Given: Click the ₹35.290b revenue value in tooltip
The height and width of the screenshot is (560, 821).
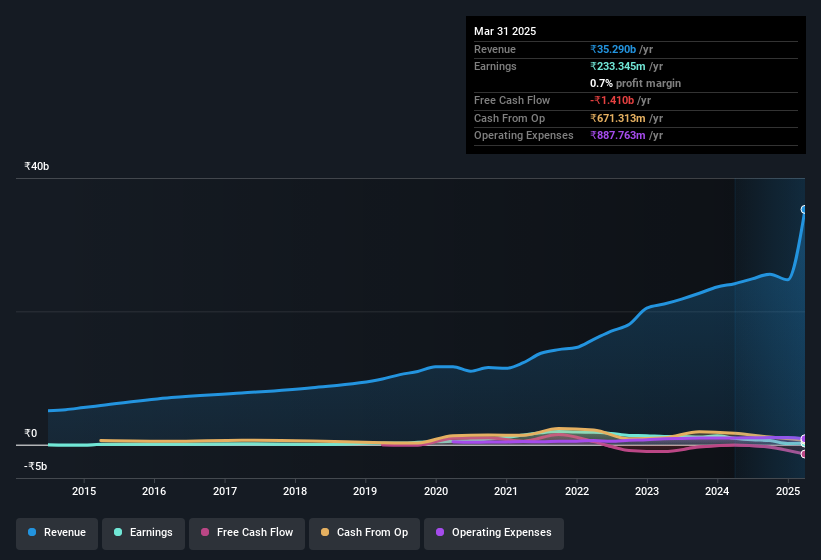Looking at the screenshot, I should (613, 49).
